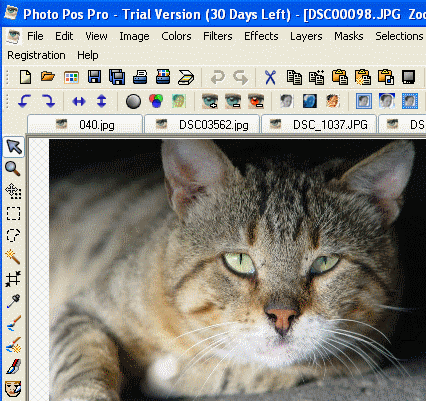Open the Layers menu
This screenshot has height=401, width=426.
pyautogui.click(x=306, y=36)
